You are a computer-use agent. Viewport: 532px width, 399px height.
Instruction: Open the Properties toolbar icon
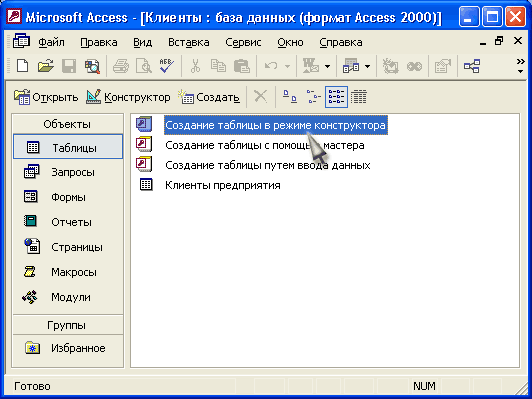coord(443,65)
